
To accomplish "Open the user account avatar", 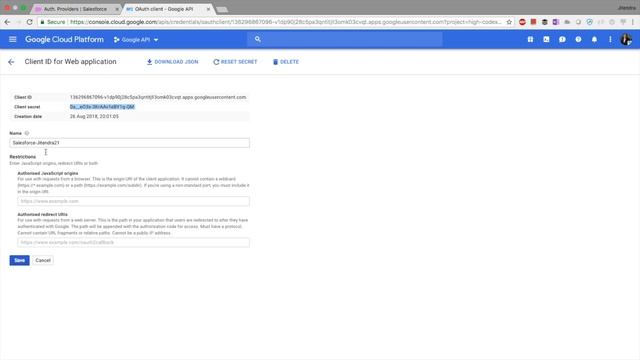I will point(626,40).
